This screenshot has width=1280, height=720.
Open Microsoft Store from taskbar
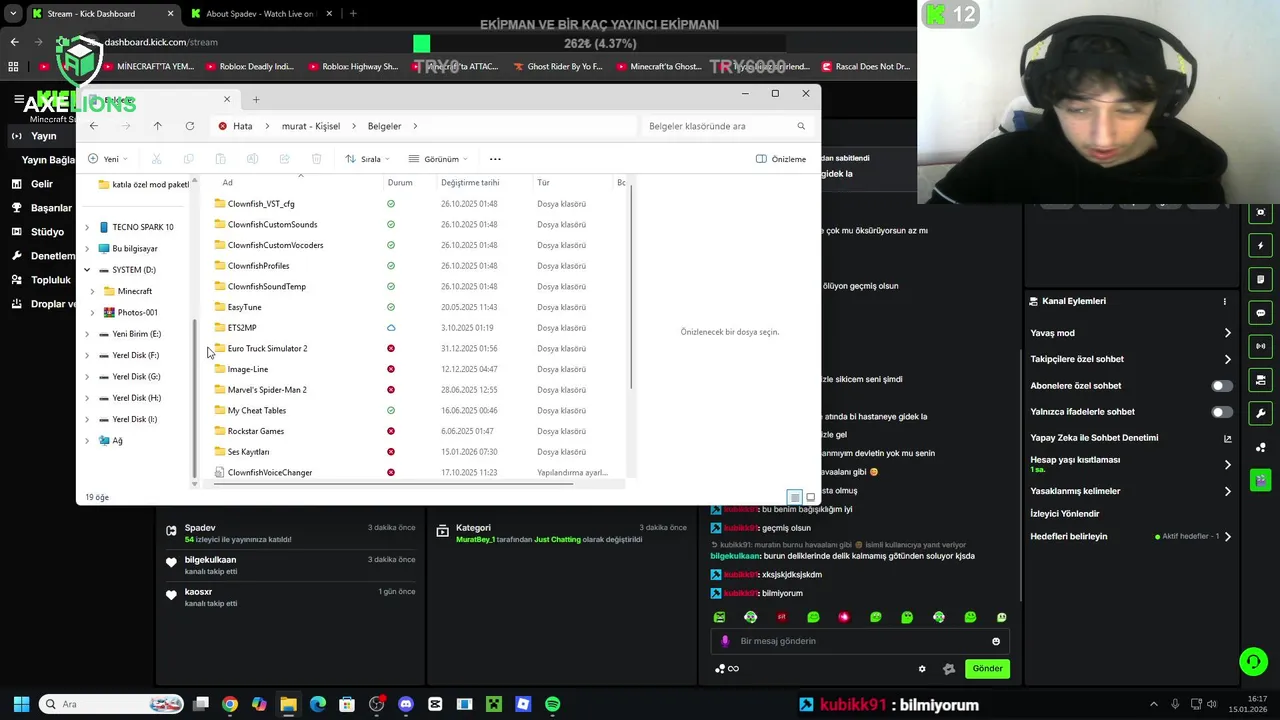pos(347,704)
